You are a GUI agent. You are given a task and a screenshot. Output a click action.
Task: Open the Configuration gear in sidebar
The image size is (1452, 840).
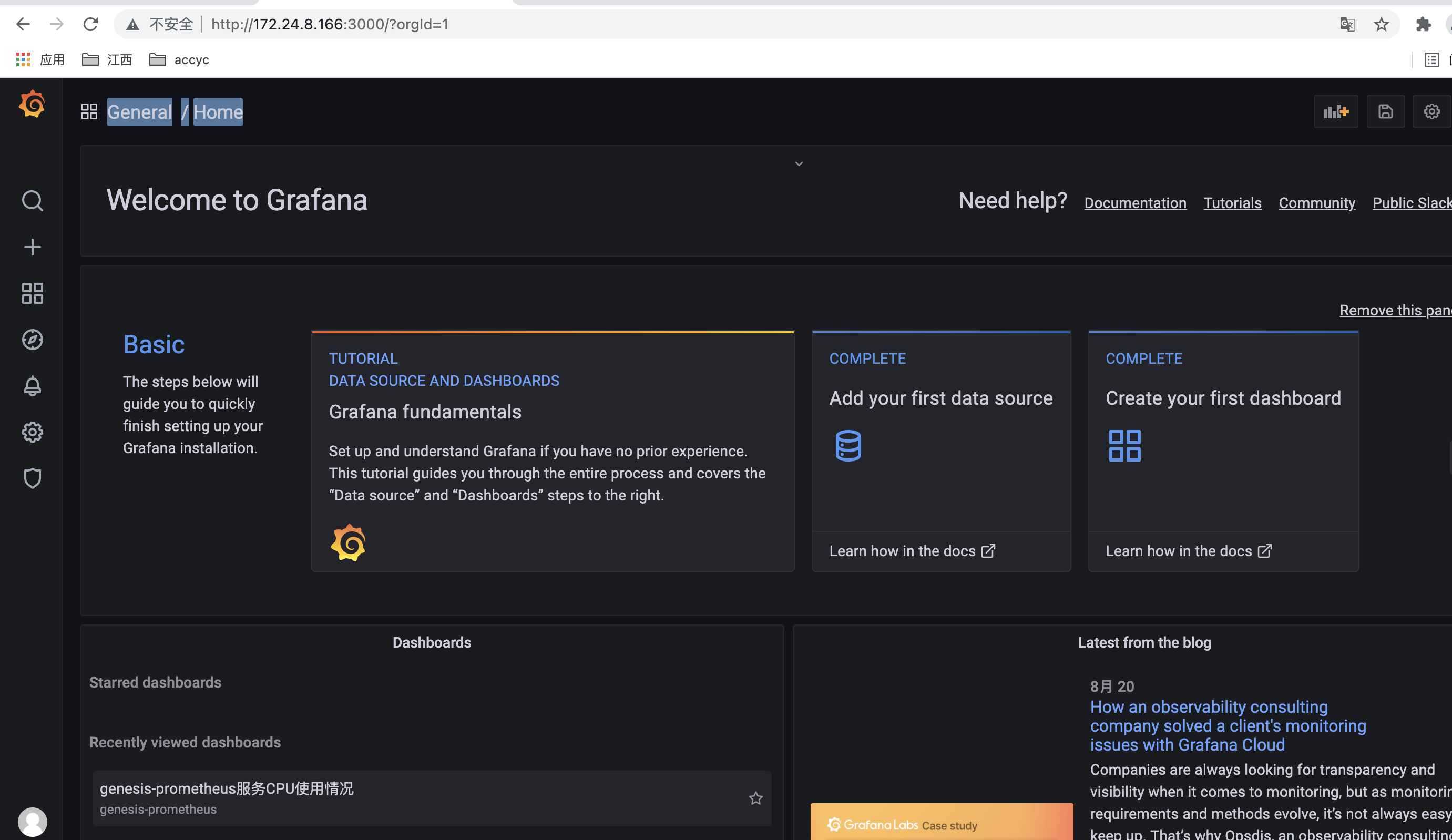[32, 432]
